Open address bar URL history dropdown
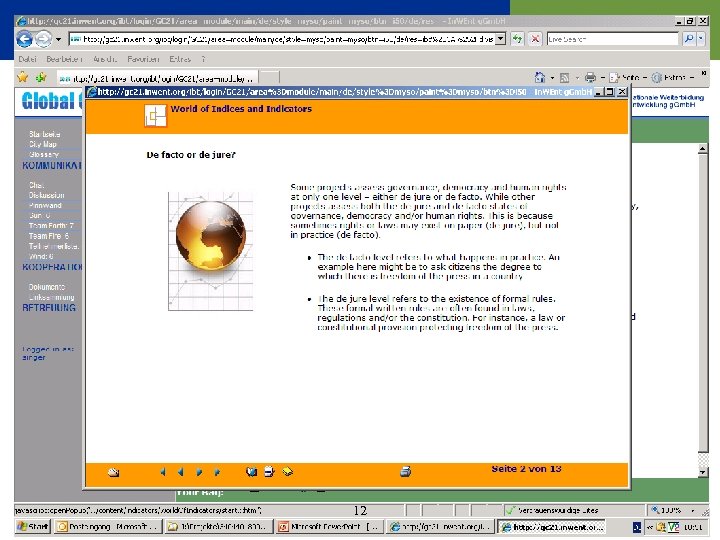The image size is (720, 540). tap(501, 39)
